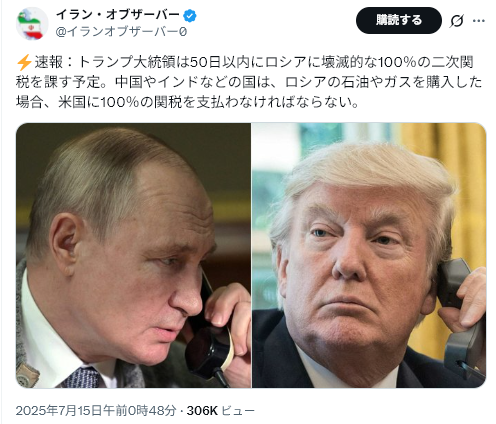Viewport: 496px width, 424px height.
Task: Click the last line starting 場合、米国に
Action: coord(188,102)
